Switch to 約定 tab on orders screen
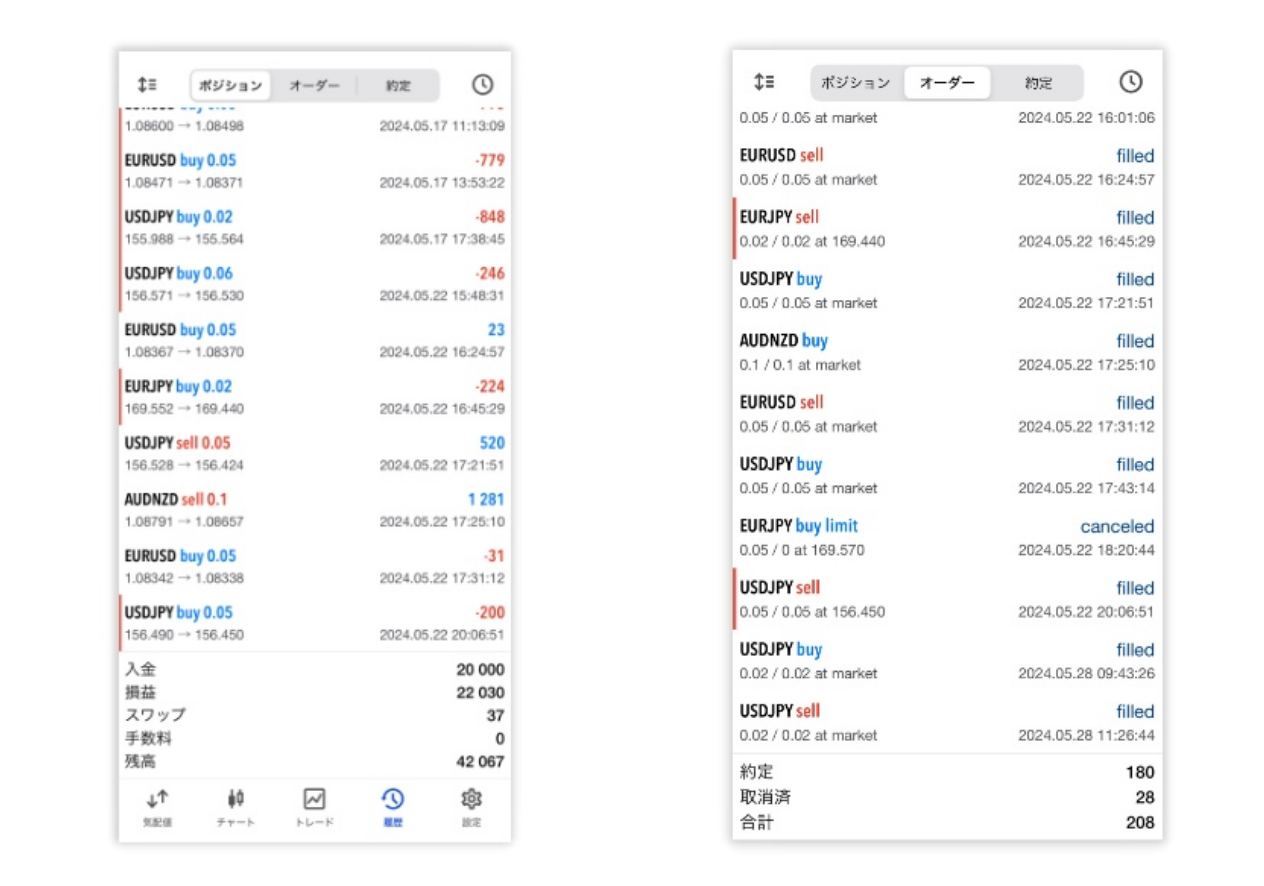The width and height of the screenshot is (1264, 886). point(1038,83)
